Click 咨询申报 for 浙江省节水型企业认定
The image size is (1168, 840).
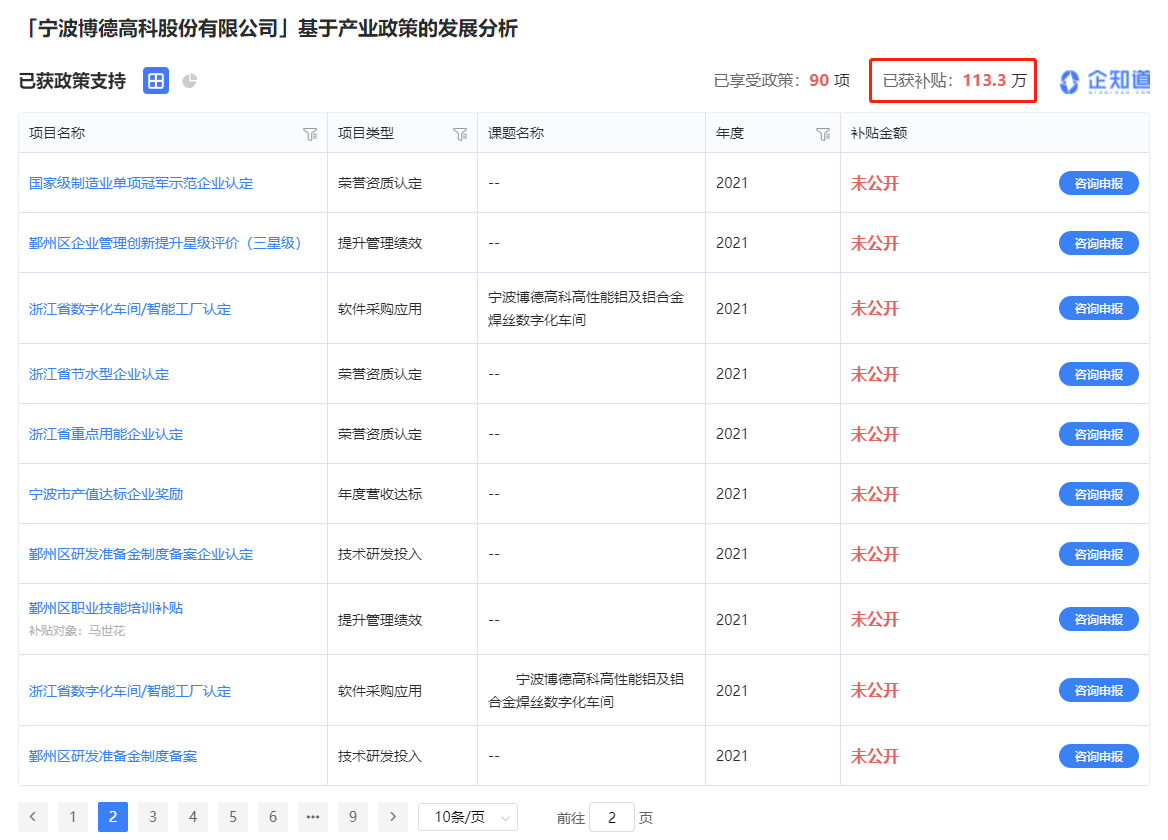pyautogui.click(x=1099, y=374)
